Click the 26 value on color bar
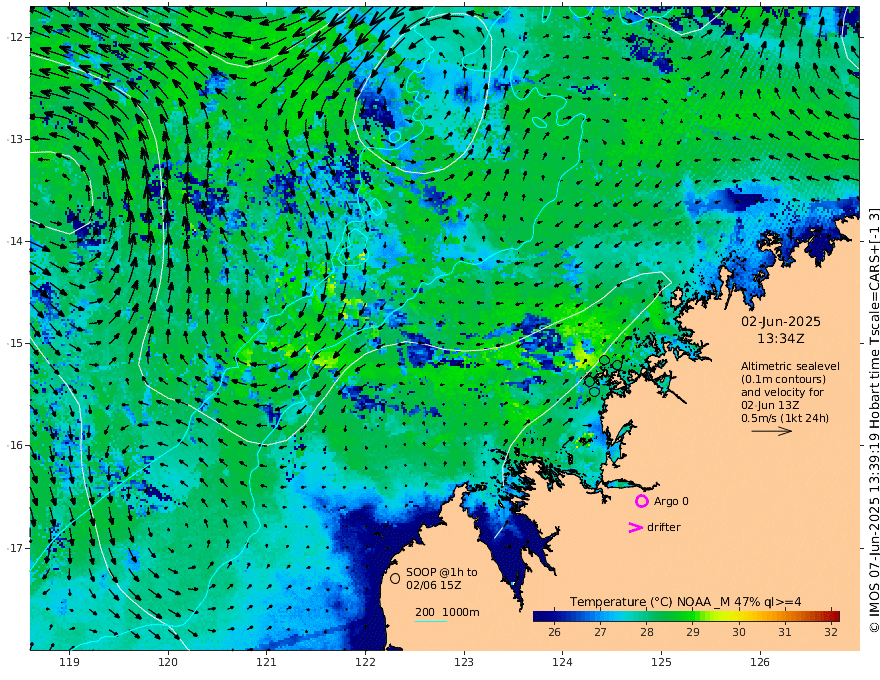Image resolution: width=880 pixels, height=680 pixels. [x=554, y=632]
